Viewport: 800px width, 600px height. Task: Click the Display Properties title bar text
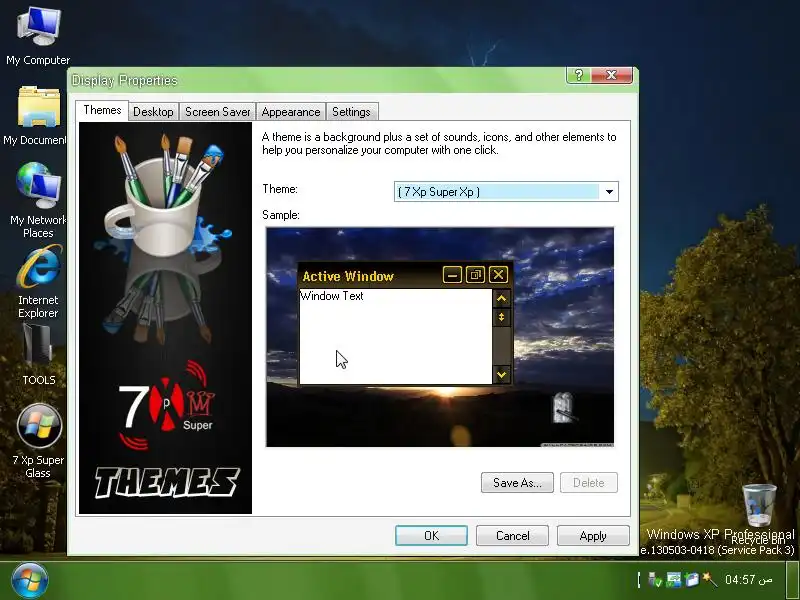point(124,81)
